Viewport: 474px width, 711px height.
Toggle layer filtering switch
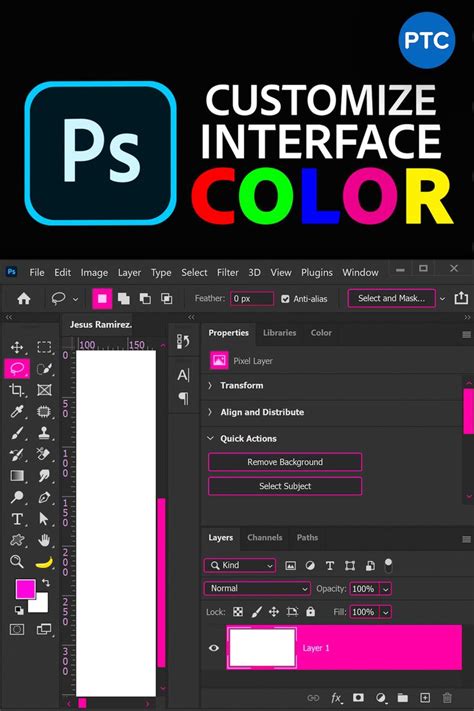(388, 565)
